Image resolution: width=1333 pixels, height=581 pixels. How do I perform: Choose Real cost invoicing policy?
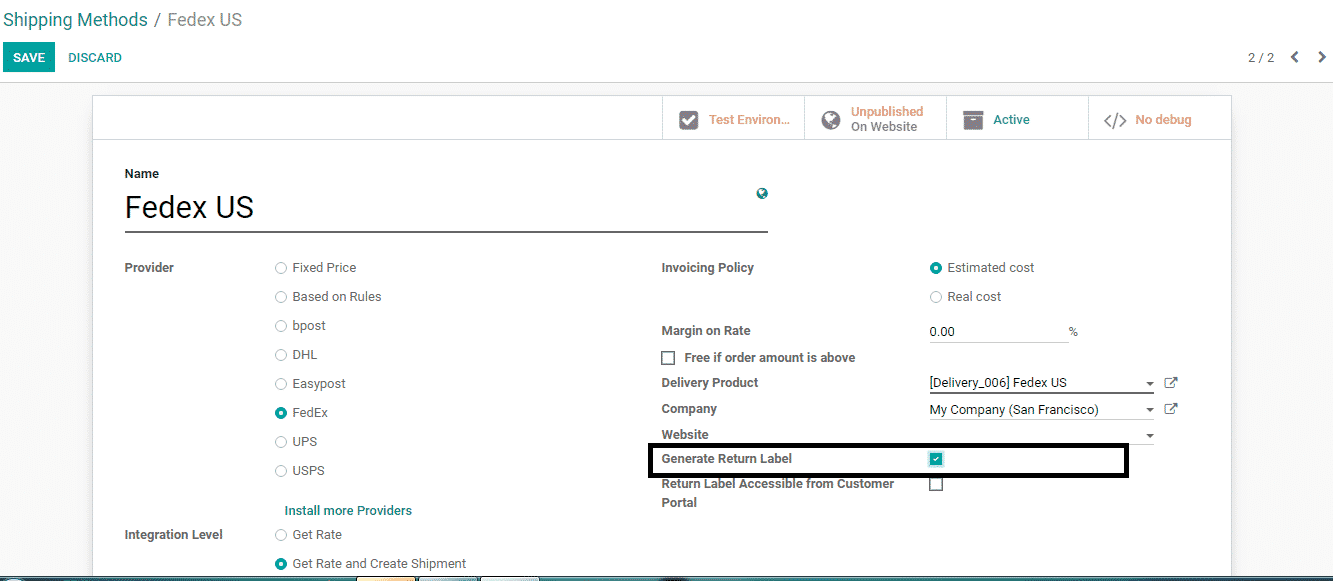936,297
